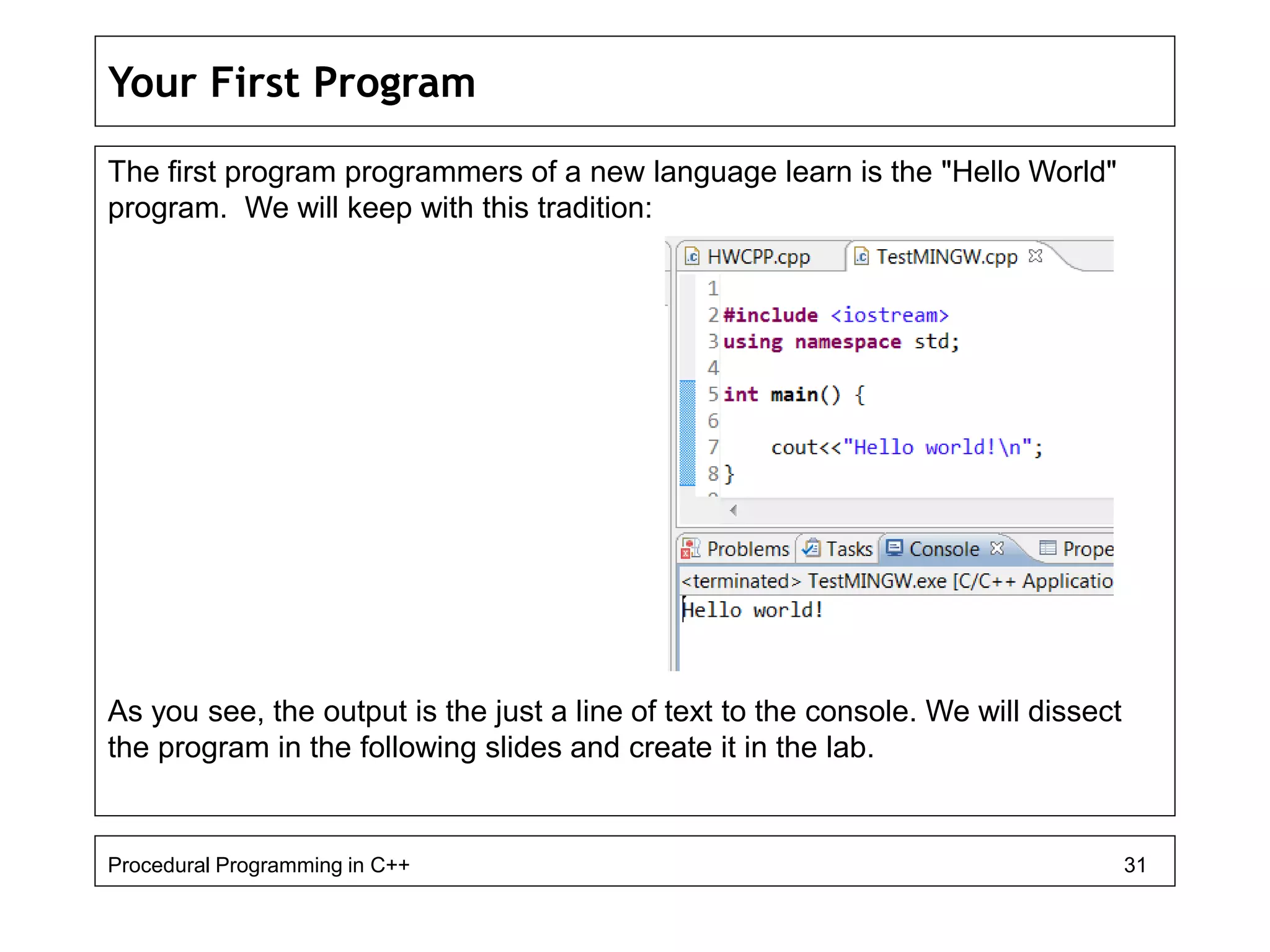Click the Console tab monitor icon
This screenshot has height=952, width=1270.
[x=894, y=548]
